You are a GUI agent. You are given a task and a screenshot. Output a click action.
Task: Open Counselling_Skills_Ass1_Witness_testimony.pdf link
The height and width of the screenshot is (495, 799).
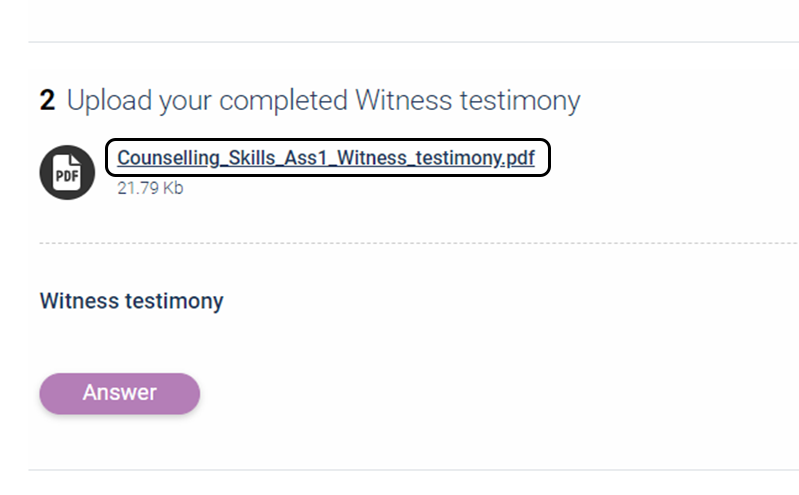[326, 158]
